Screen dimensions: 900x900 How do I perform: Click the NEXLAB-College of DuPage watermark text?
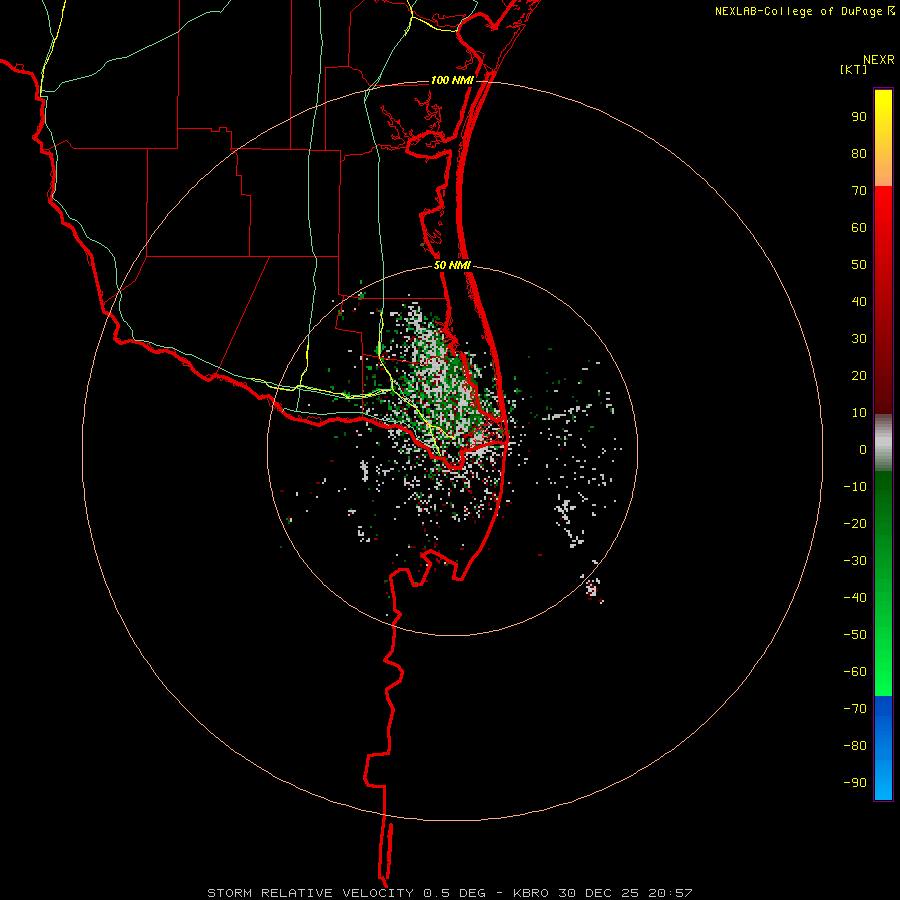point(804,11)
